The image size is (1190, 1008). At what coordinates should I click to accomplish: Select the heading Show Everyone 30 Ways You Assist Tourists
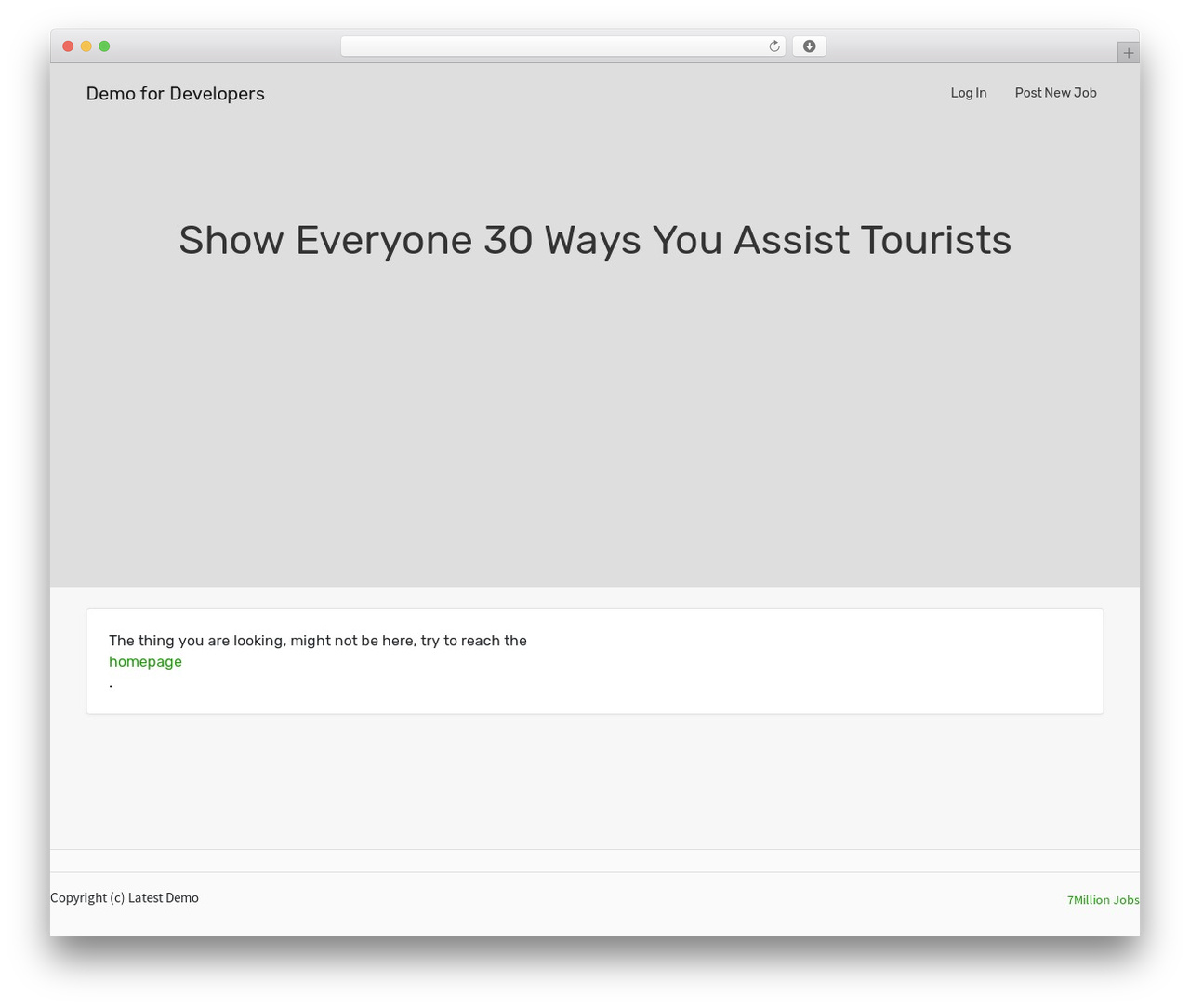[595, 240]
